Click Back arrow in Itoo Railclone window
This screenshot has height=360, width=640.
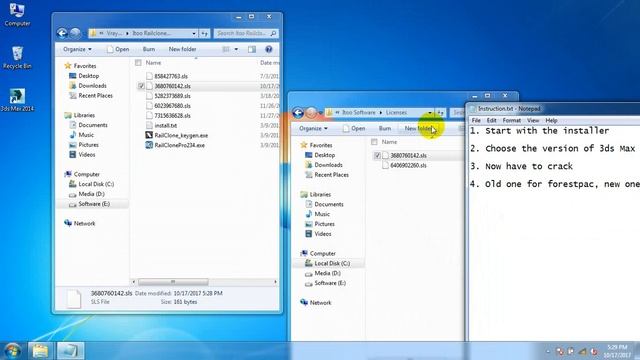[x=62, y=33]
